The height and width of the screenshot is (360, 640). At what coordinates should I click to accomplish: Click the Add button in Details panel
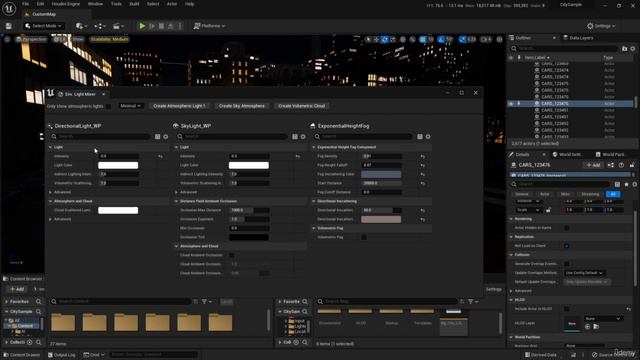[x=593, y=165]
